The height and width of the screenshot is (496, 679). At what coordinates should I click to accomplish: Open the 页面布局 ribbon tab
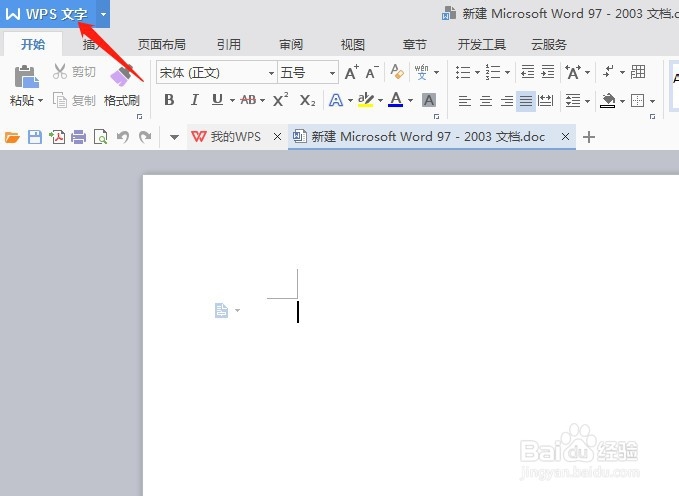click(162, 44)
